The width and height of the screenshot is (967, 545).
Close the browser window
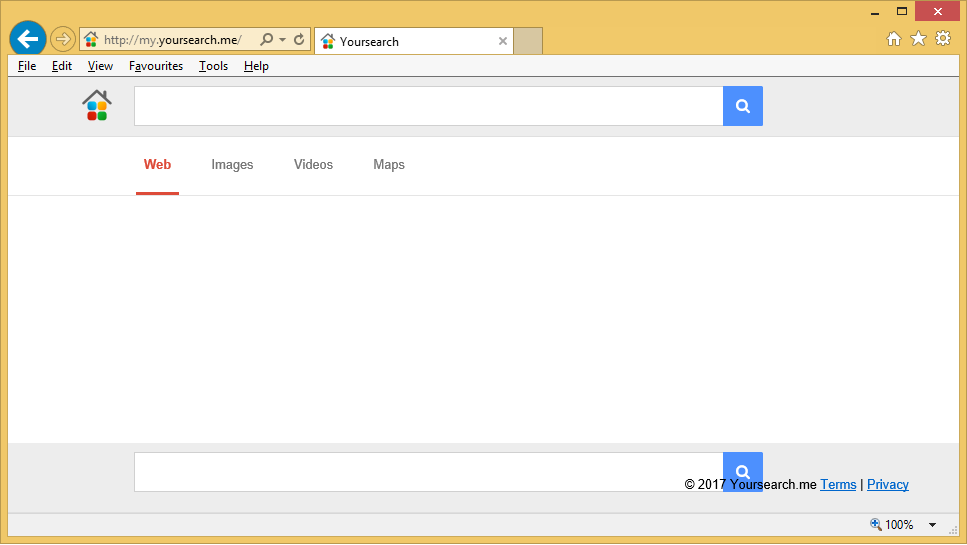pyautogui.click(x=937, y=12)
